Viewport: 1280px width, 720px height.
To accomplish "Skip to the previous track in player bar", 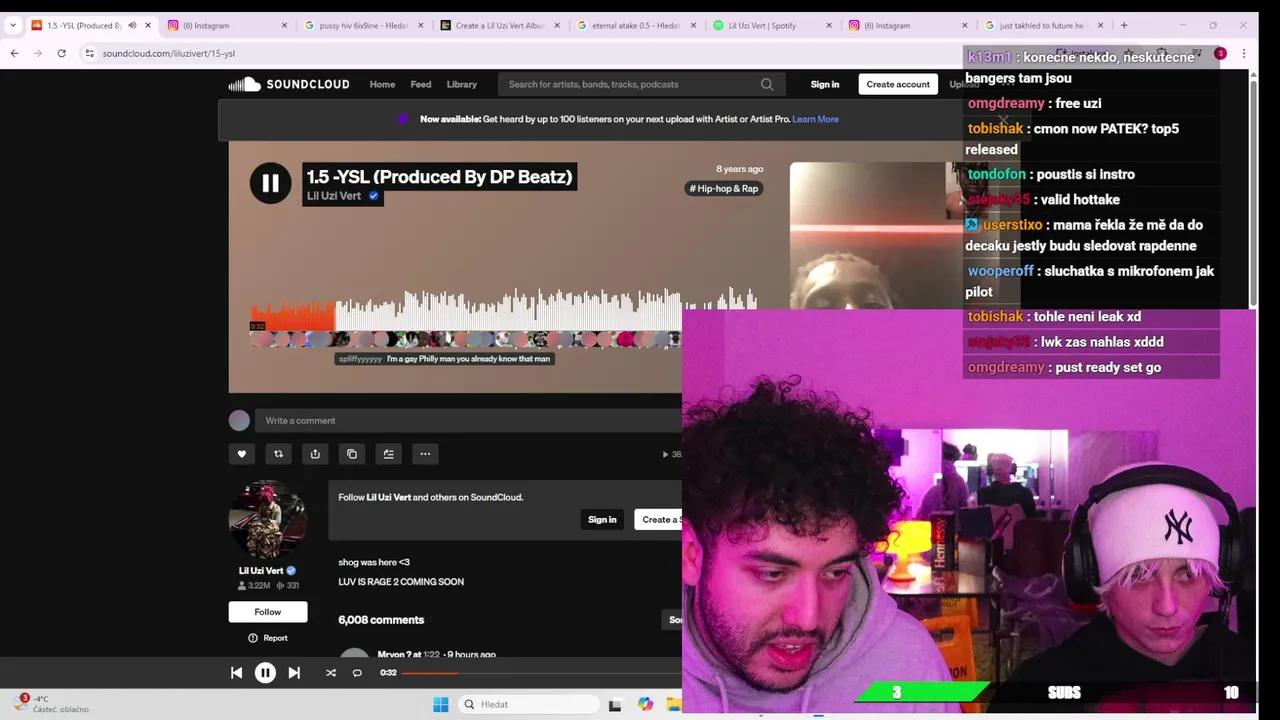I will pyautogui.click(x=237, y=673).
